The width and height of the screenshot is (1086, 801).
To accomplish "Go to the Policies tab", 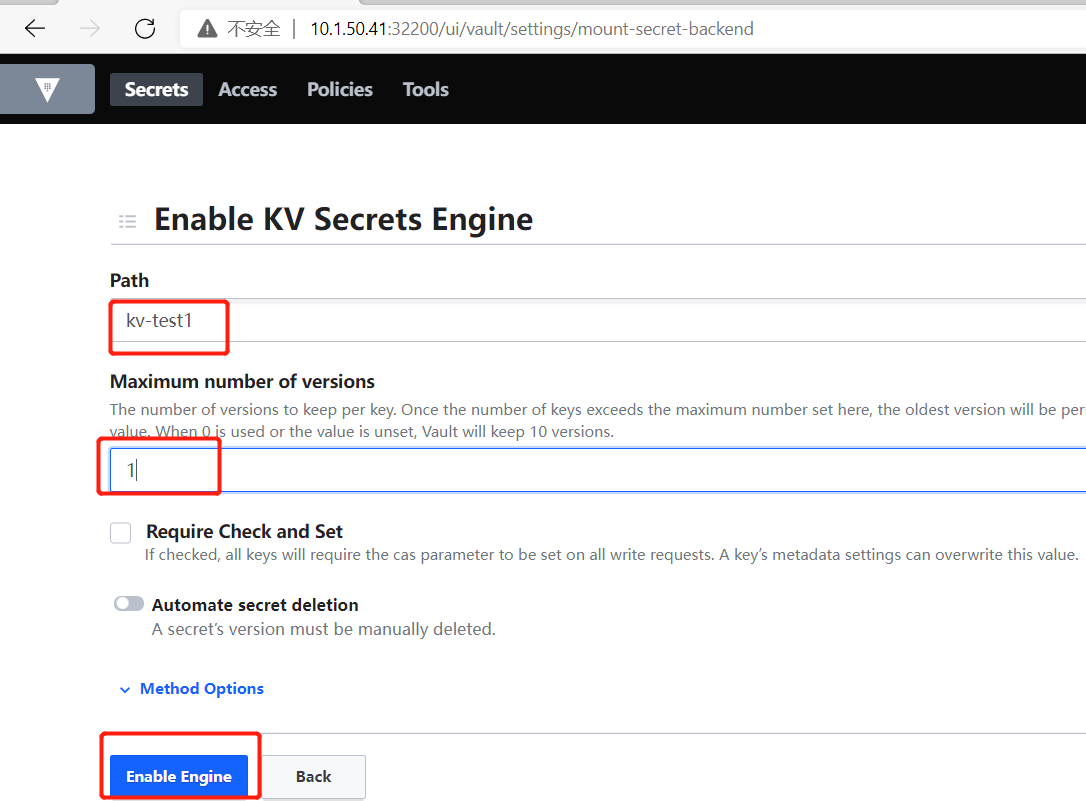I will pos(340,89).
